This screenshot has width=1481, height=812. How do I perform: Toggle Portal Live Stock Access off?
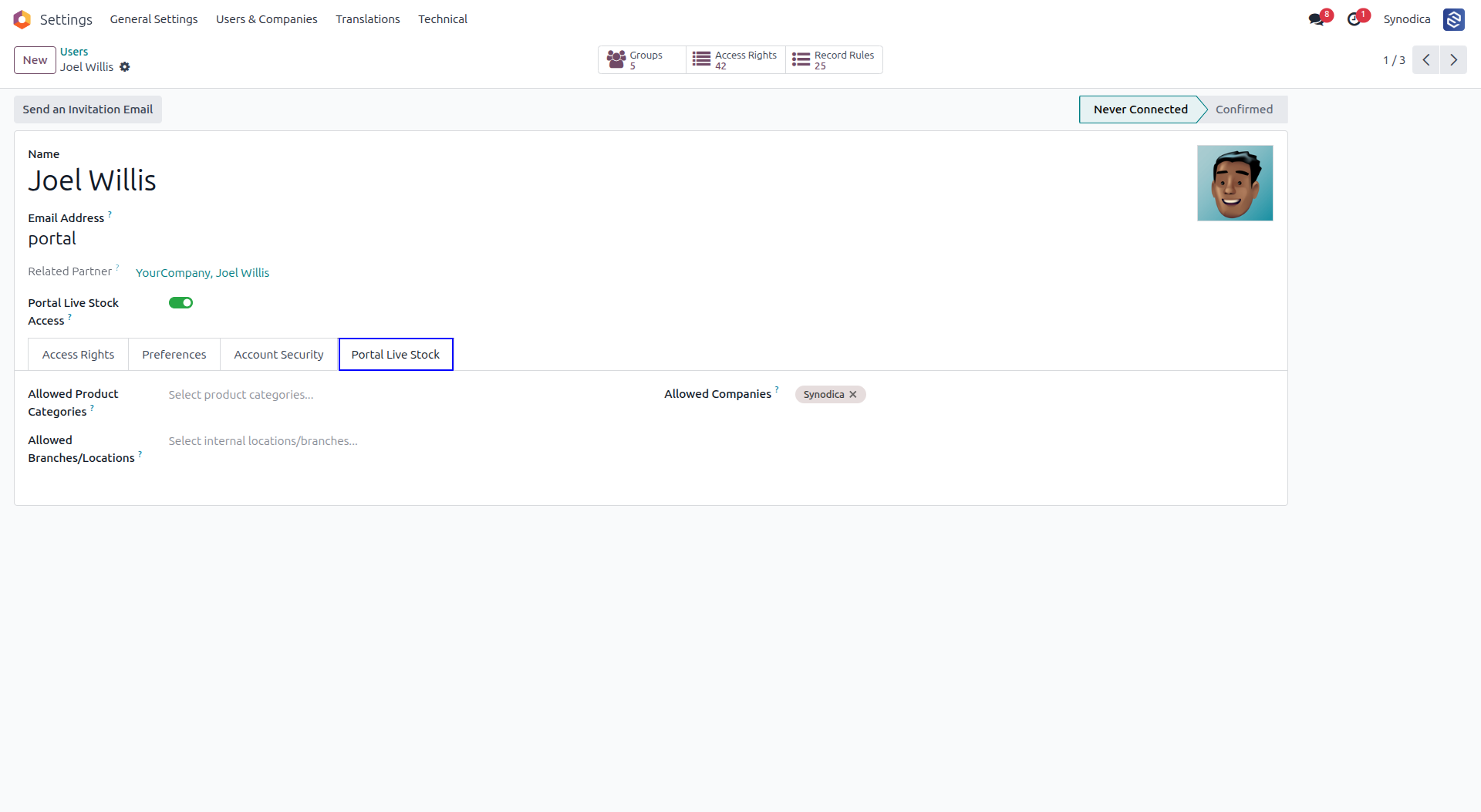point(180,303)
